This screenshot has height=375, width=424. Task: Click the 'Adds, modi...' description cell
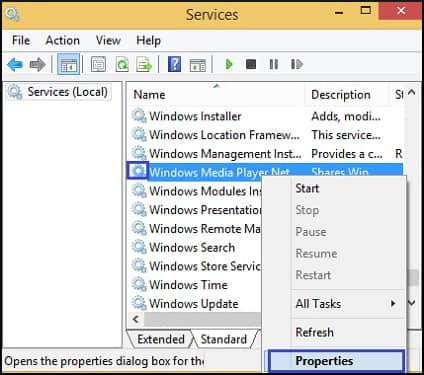346,116
